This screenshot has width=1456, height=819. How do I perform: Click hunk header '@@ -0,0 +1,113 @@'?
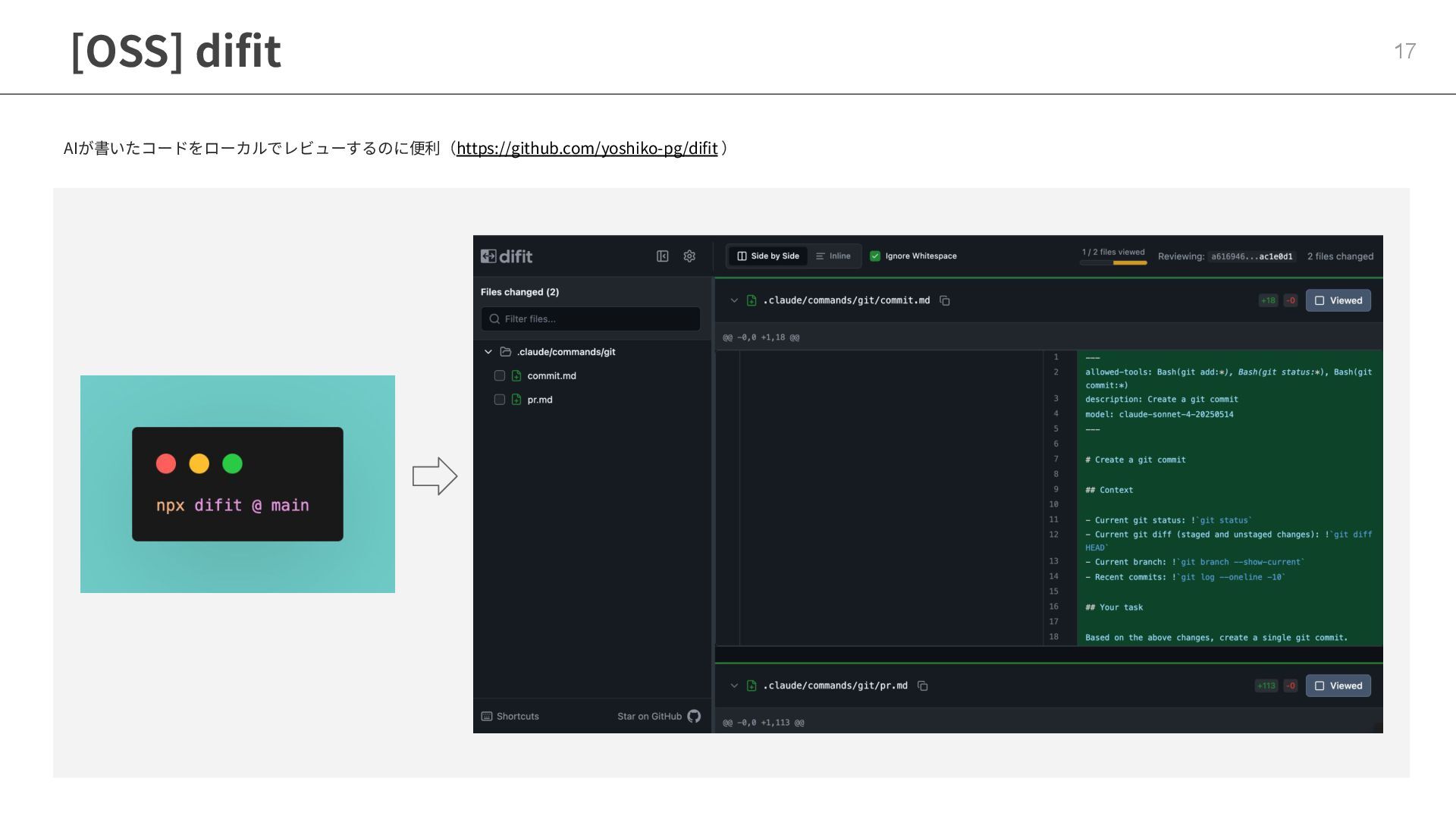[763, 723]
